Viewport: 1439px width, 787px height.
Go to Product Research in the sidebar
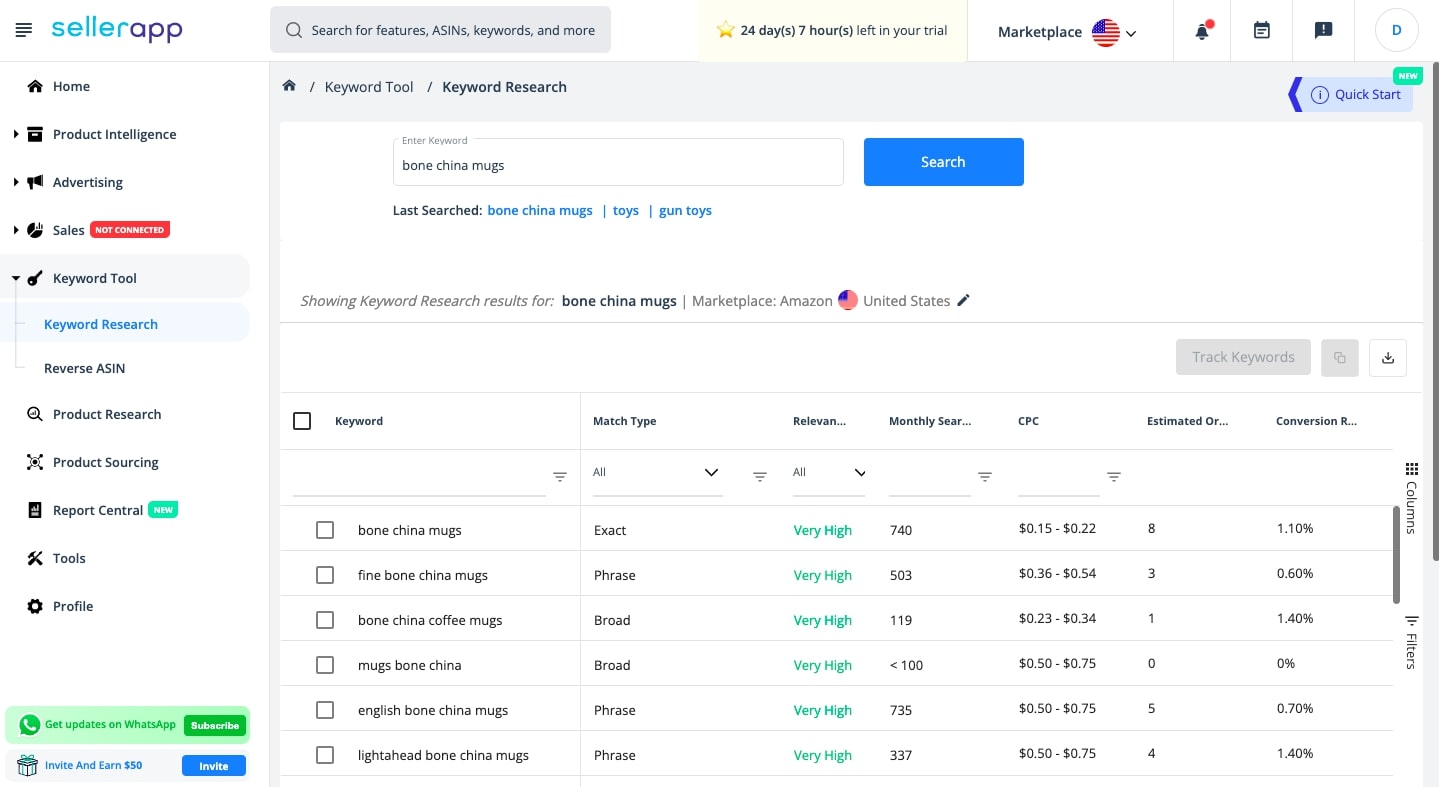point(107,414)
